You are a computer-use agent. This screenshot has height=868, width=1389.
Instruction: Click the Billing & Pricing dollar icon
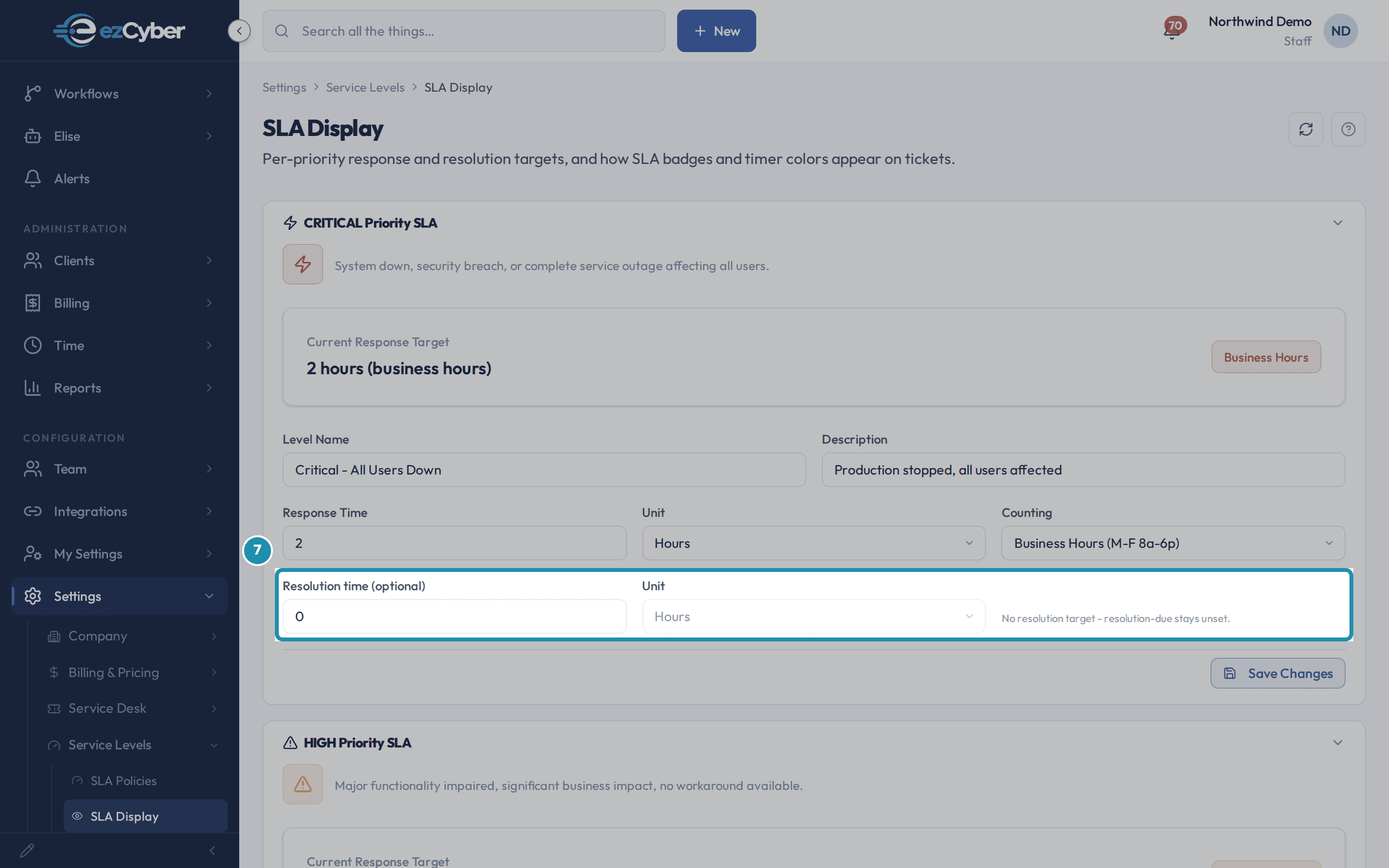(x=54, y=672)
